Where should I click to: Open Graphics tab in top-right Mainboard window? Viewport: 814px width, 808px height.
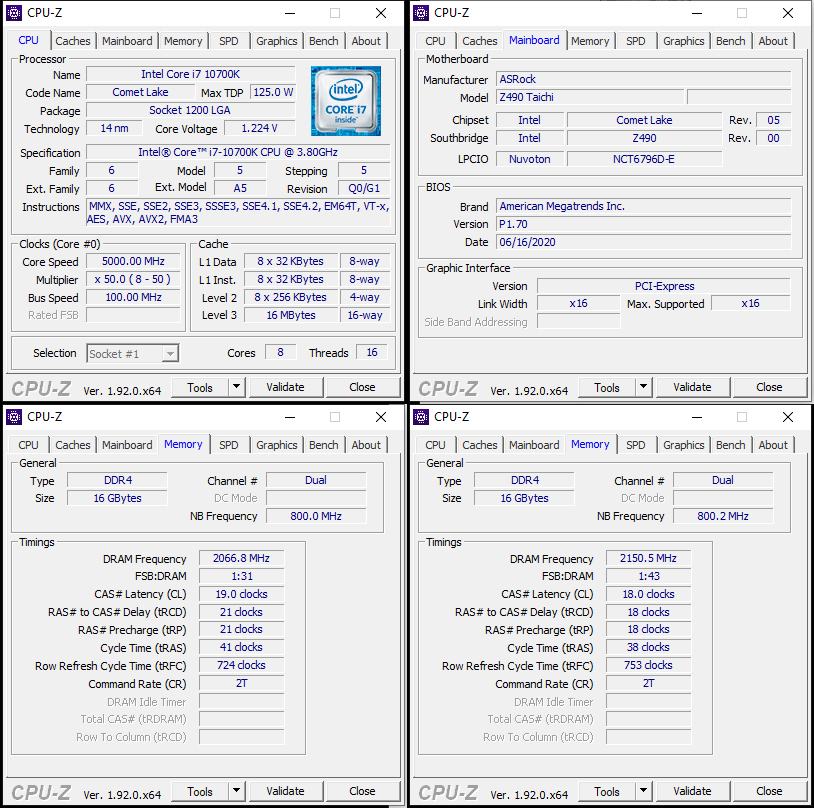pyautogui.click(x=684, y=41)
